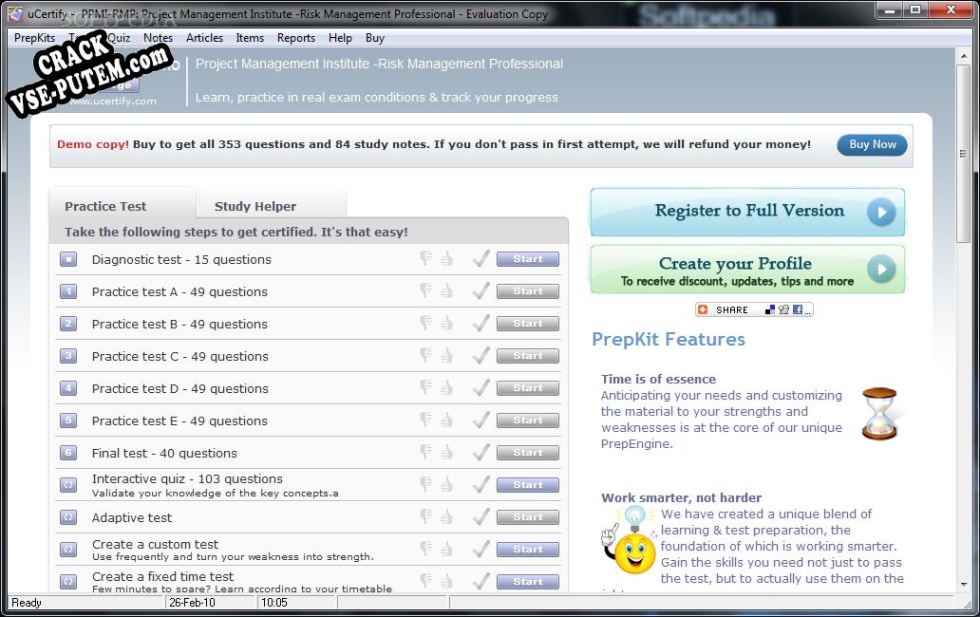Click the 'Practice test C - 49 questions' label
This screenshot has width=980, height=617.
point(180,356)
